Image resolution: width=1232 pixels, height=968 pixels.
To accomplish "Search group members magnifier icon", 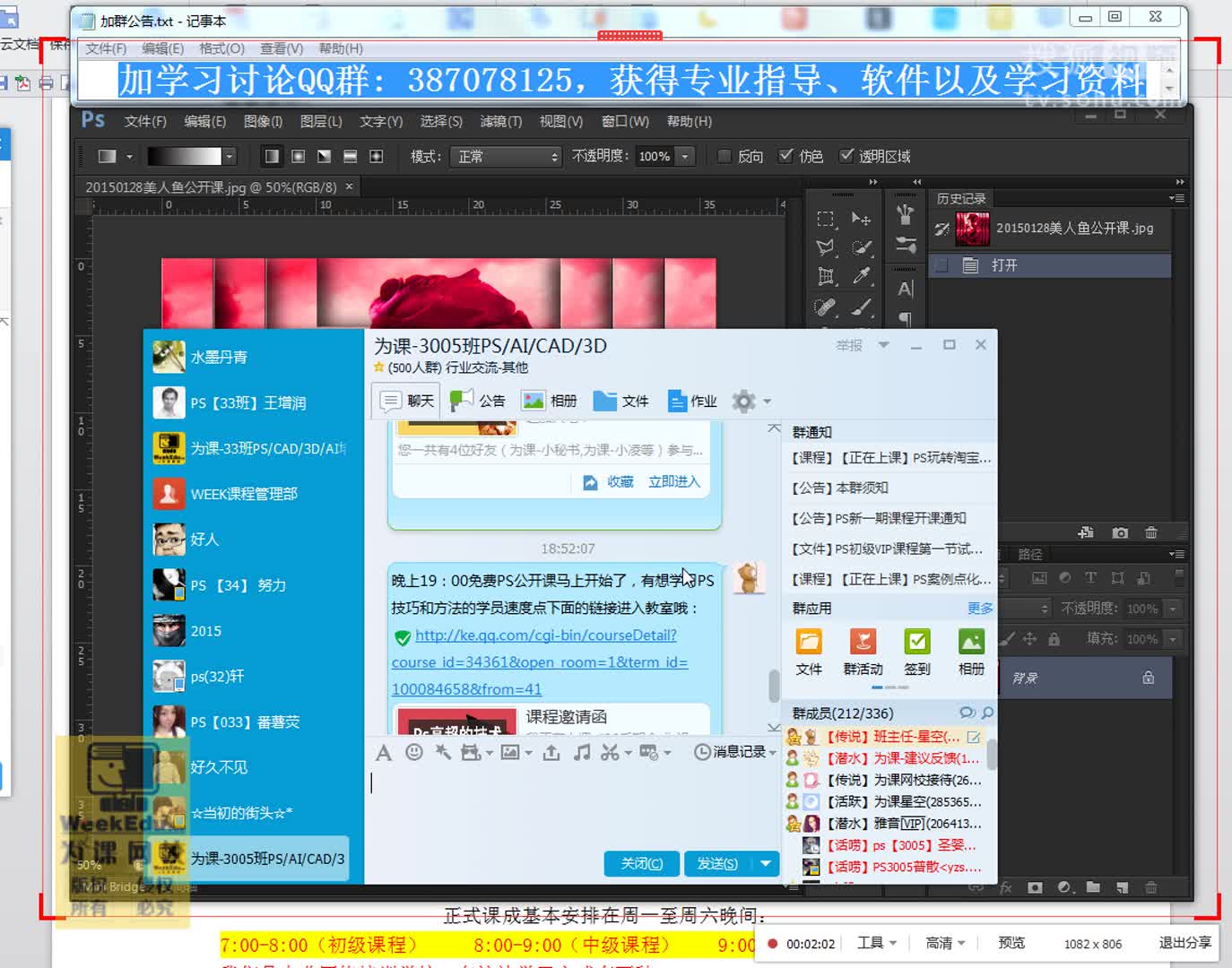I will [987, 713].
